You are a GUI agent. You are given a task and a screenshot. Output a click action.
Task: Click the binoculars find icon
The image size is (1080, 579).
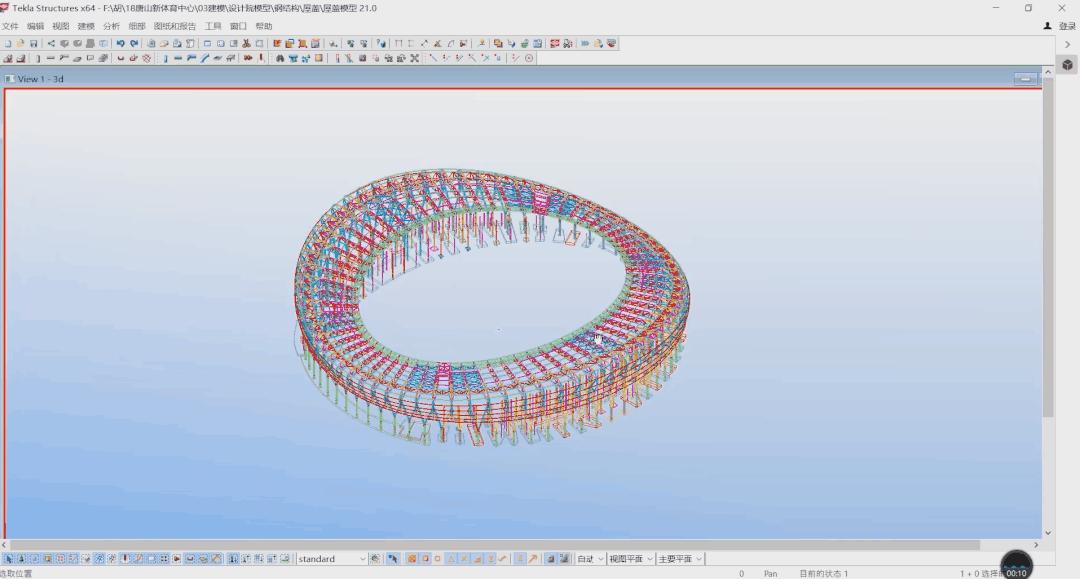click(x=279, y=58)
